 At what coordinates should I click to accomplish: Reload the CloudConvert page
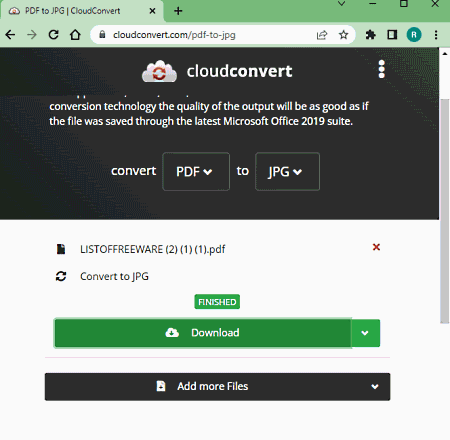pos(53,35)
